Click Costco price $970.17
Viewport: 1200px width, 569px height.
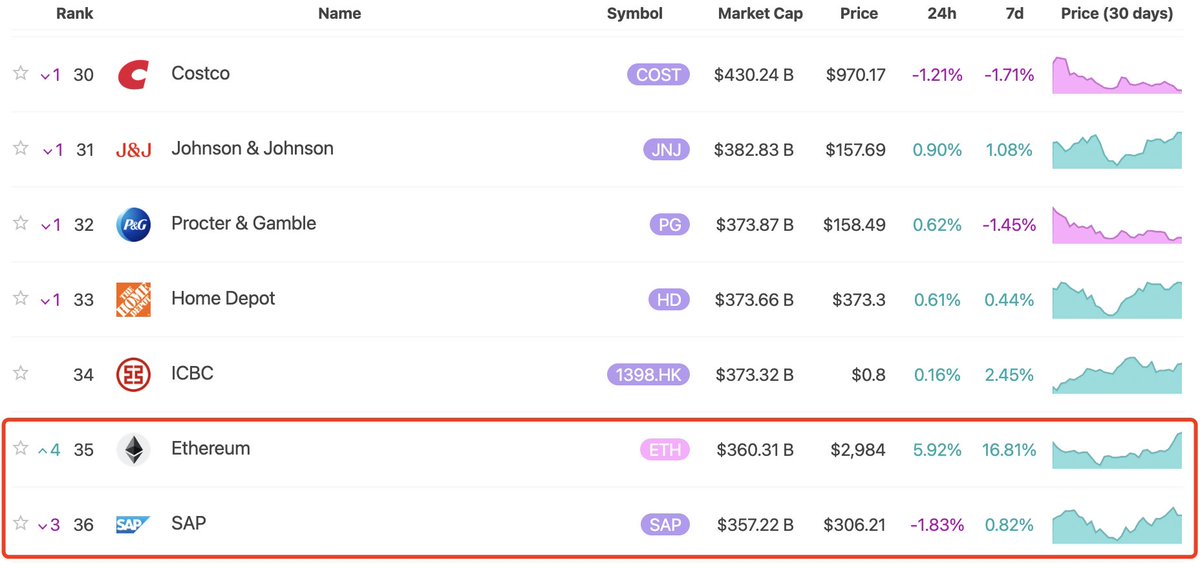point(856,75)
